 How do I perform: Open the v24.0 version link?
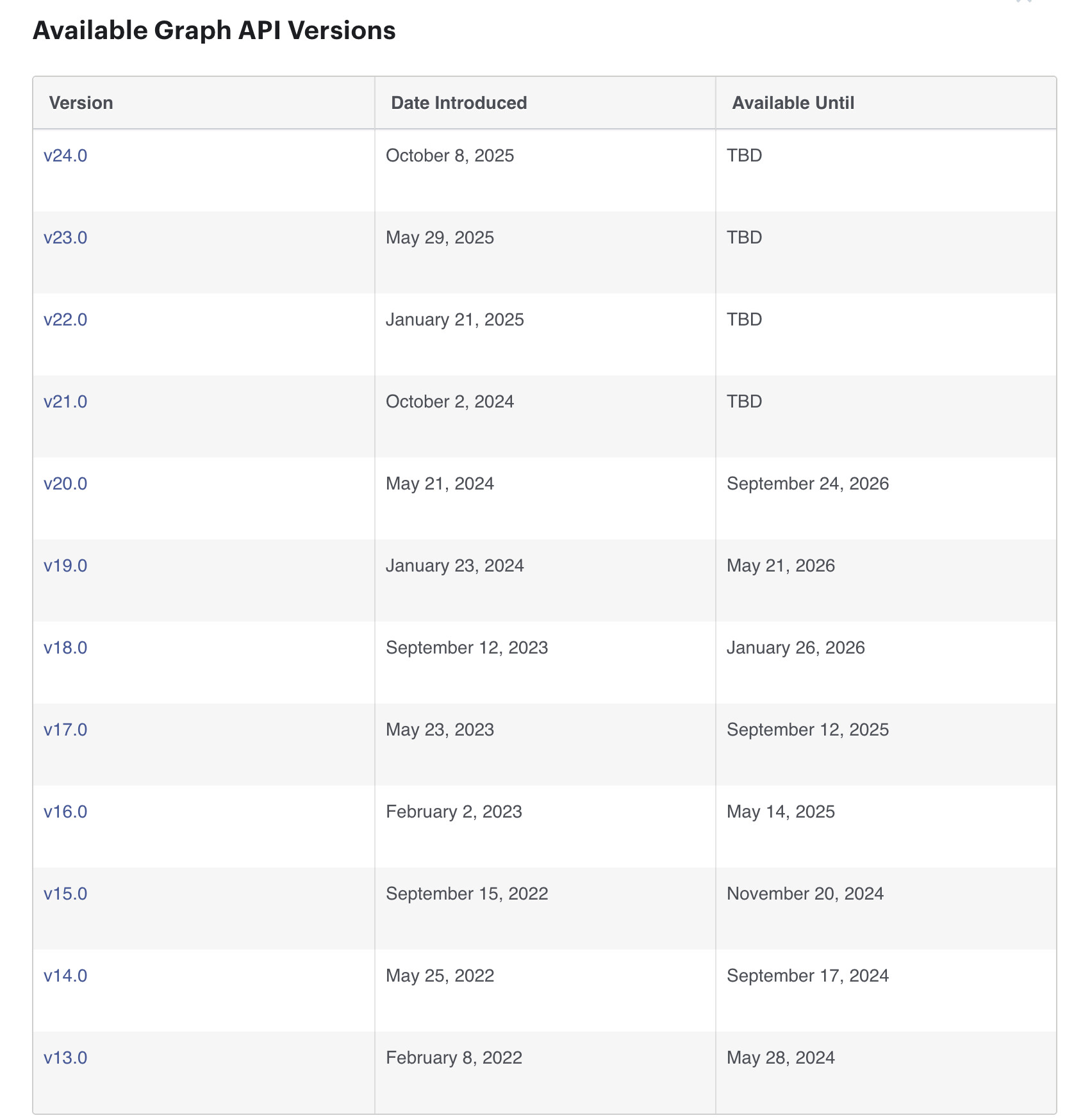tap(65, 156)
